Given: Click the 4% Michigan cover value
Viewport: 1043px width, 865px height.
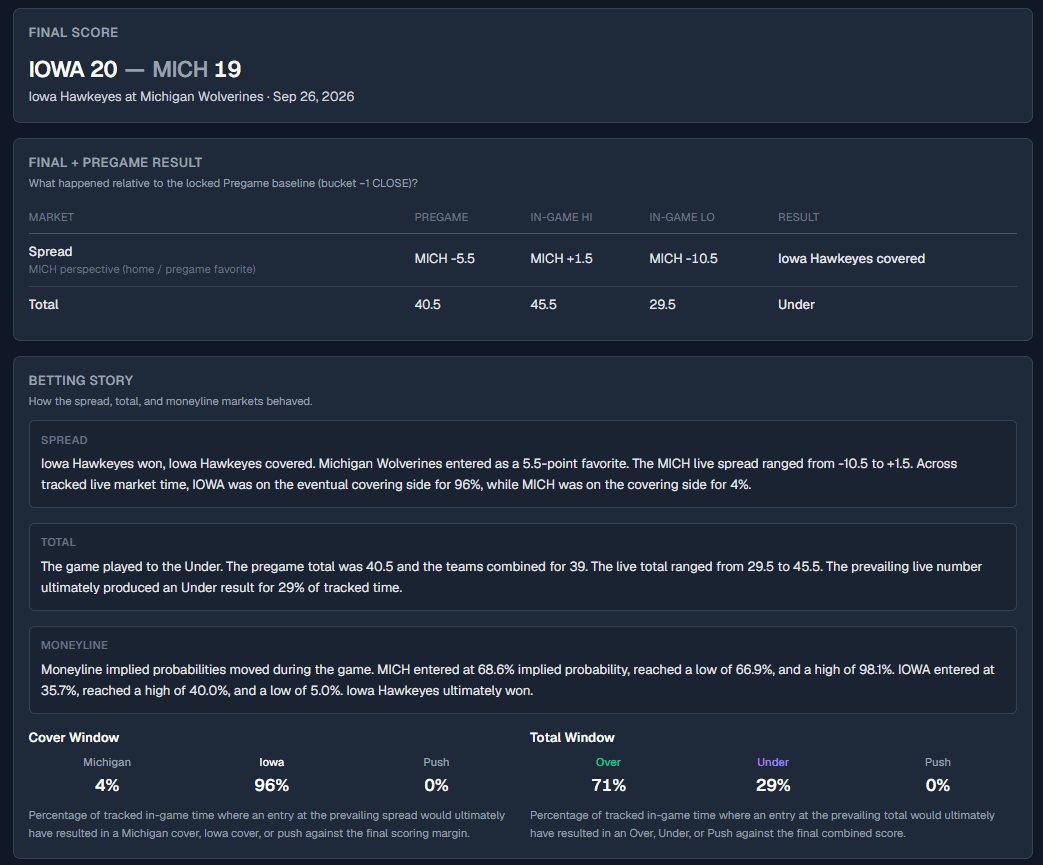Looking at the screenshot, I should click(x=107, y=785).
